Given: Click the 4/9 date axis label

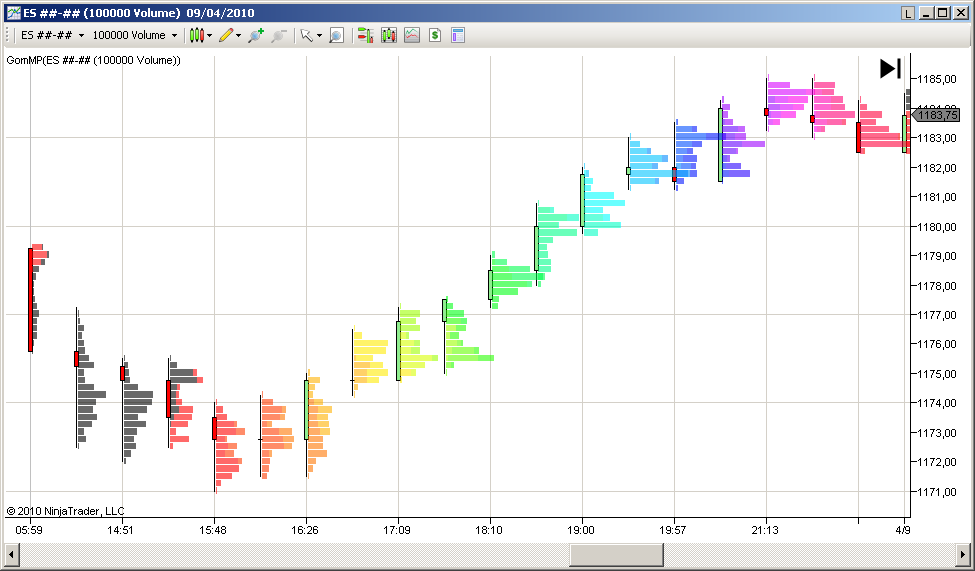Looking at the screenshot, I should [903, 530].
